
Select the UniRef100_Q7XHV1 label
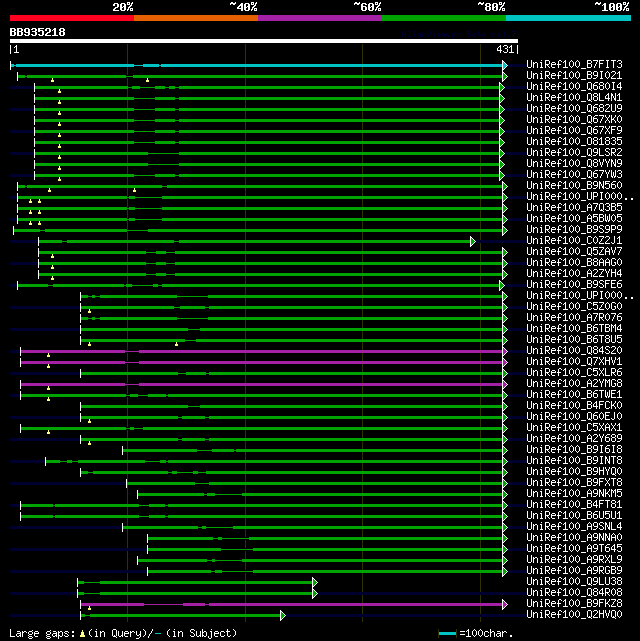point(574,361)
